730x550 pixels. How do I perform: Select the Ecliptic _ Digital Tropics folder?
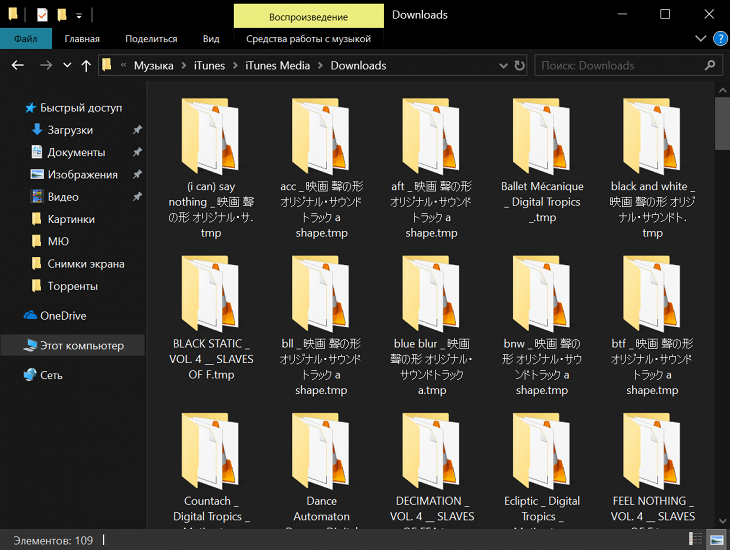point(542,469)
